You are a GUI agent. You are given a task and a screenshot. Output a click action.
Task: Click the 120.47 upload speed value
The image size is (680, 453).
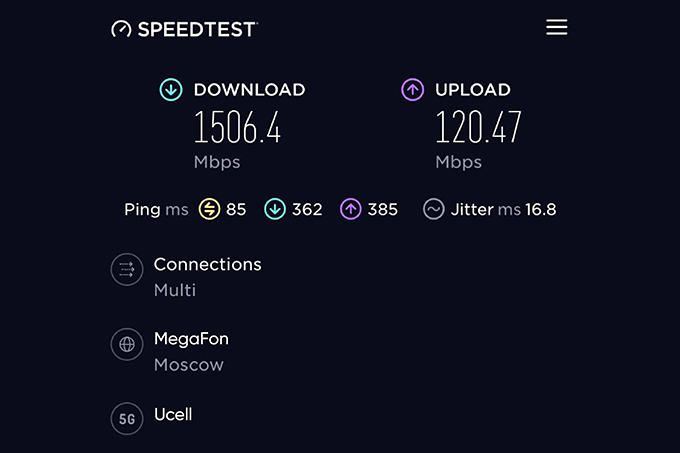click(478, 127)
